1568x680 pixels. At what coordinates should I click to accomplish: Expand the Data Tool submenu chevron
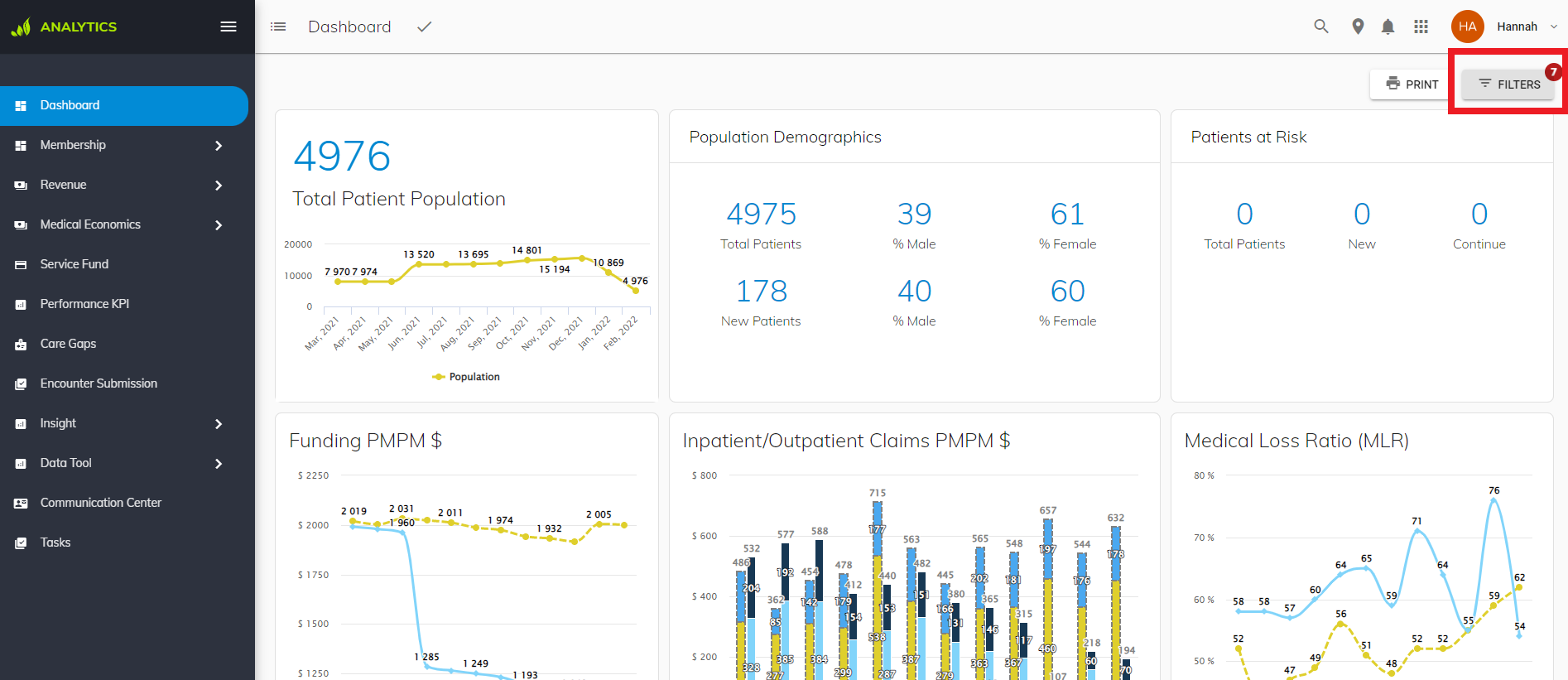coord(219,464)
